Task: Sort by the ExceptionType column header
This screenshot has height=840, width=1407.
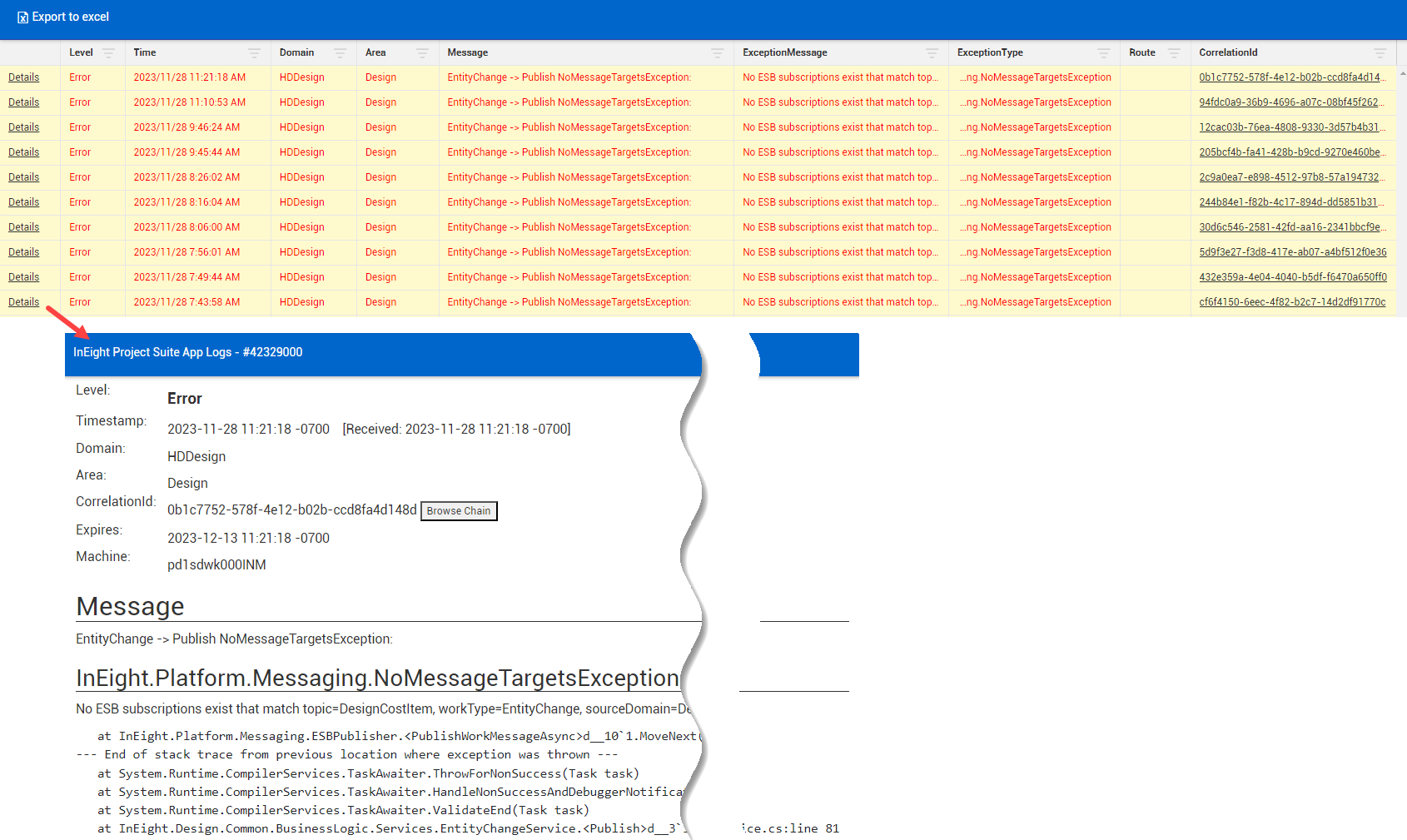Action: pyautogui.click(x=990, y=52)
